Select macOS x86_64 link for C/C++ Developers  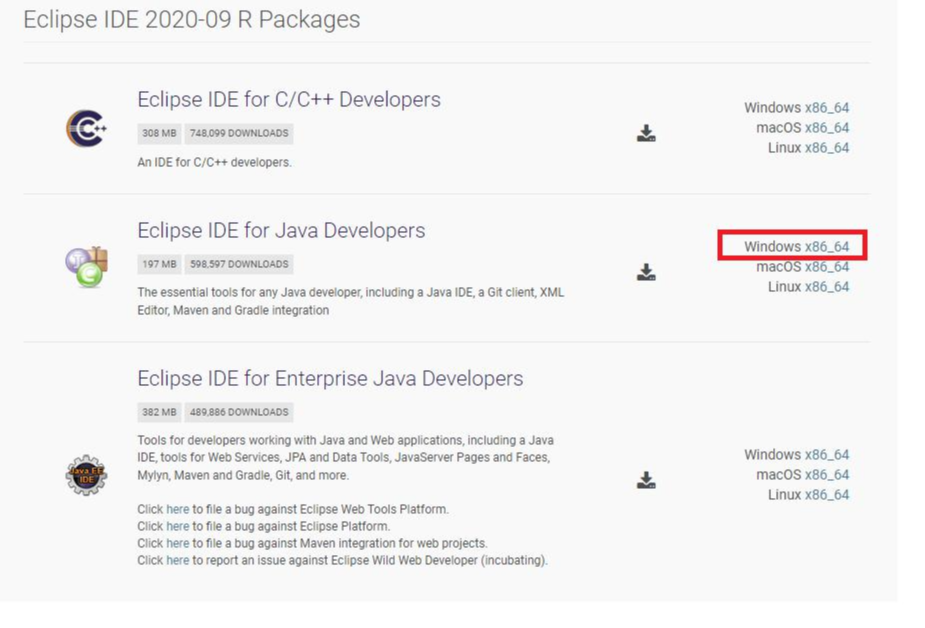(826, 128)
